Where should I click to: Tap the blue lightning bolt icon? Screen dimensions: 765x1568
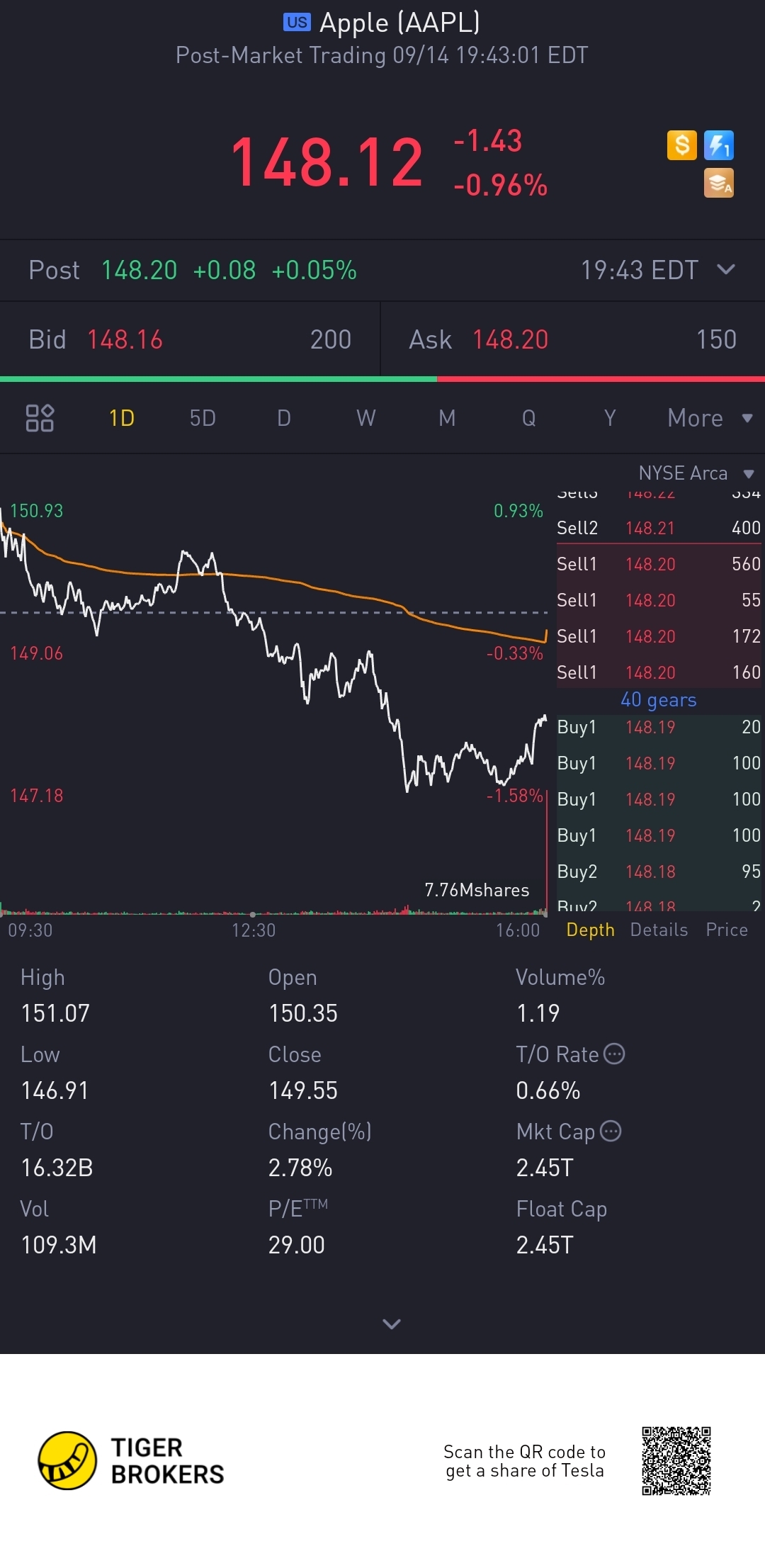[719, 145]
